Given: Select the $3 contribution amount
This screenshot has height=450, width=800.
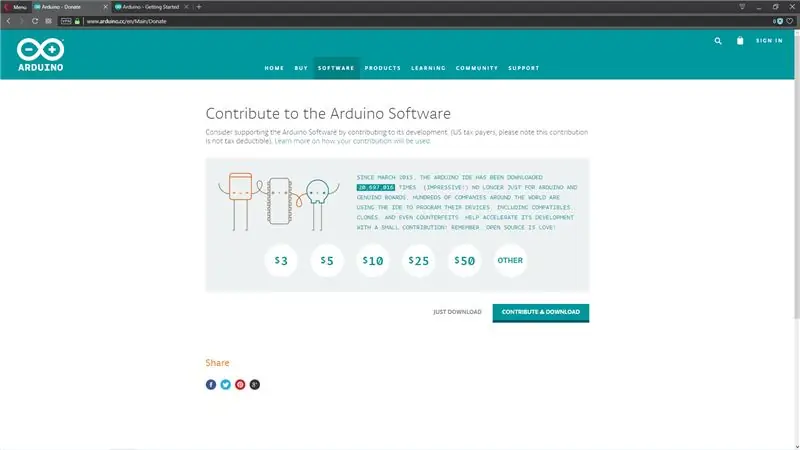Looking at the screenshot, I should point(281,261).
